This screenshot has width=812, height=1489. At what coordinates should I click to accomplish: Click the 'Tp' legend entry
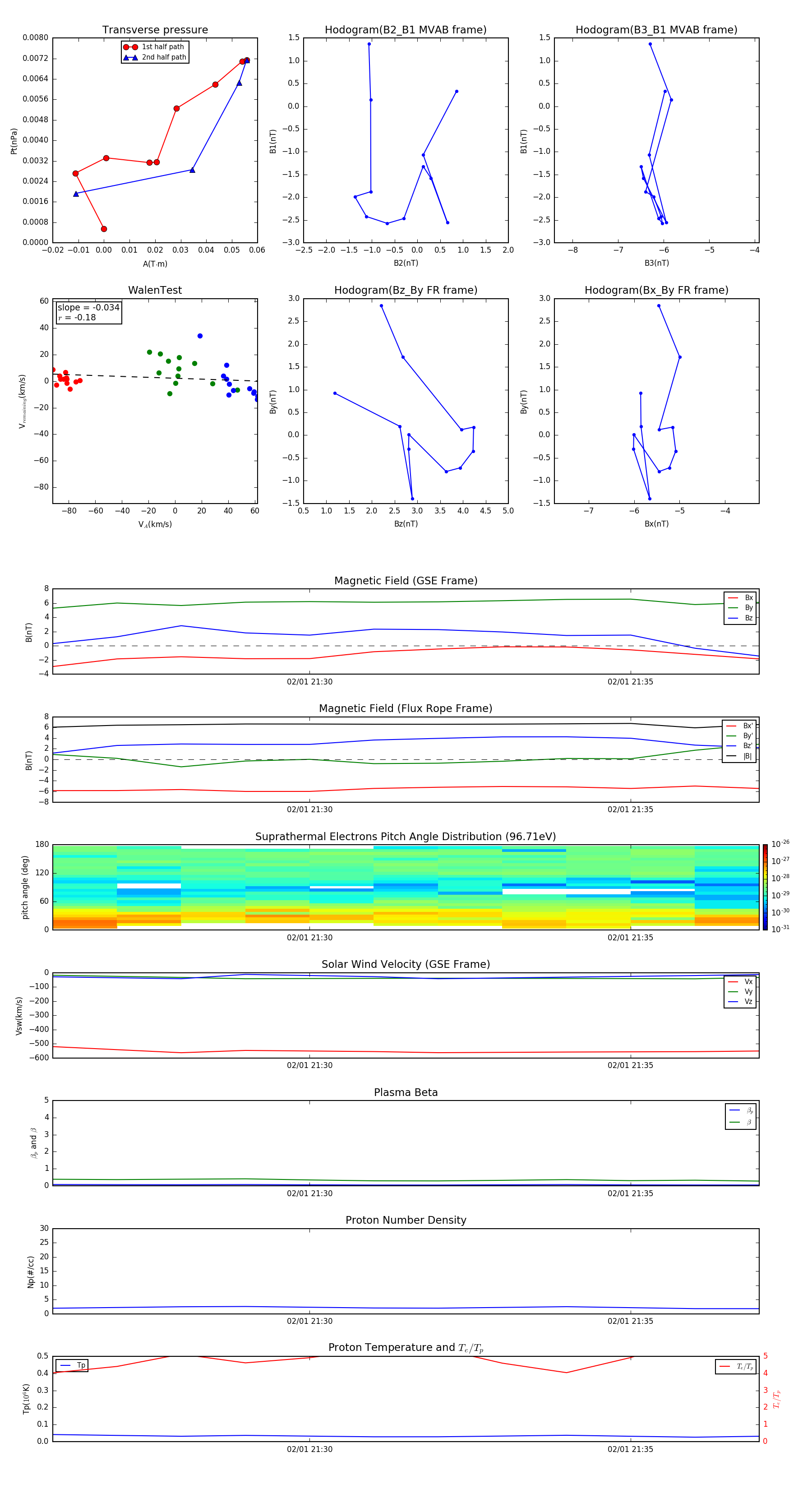[72, 1365]
